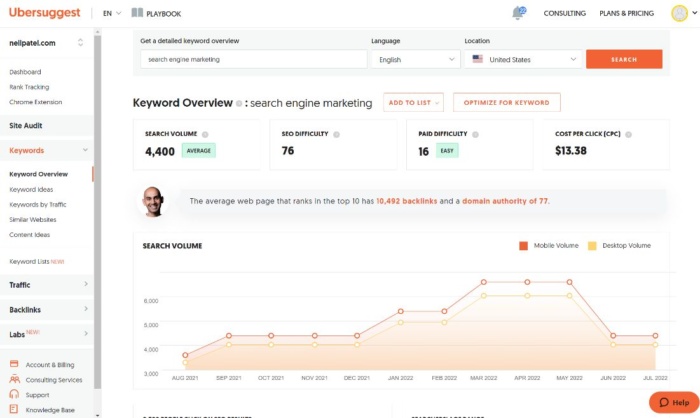Select Content Ideas in the sidebar
Screen dimensions: 700x418
coord(29,235)
